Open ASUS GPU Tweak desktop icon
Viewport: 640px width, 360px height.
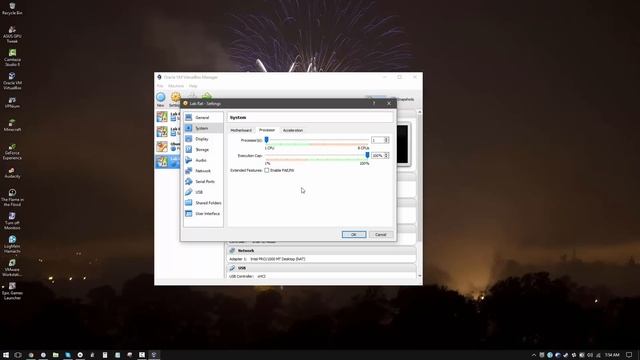[12, 34]
